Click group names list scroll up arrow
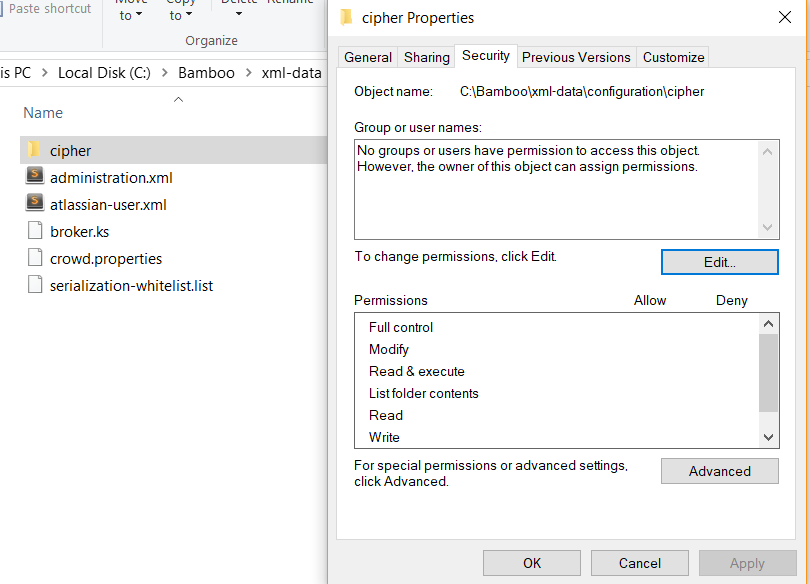 768,151
